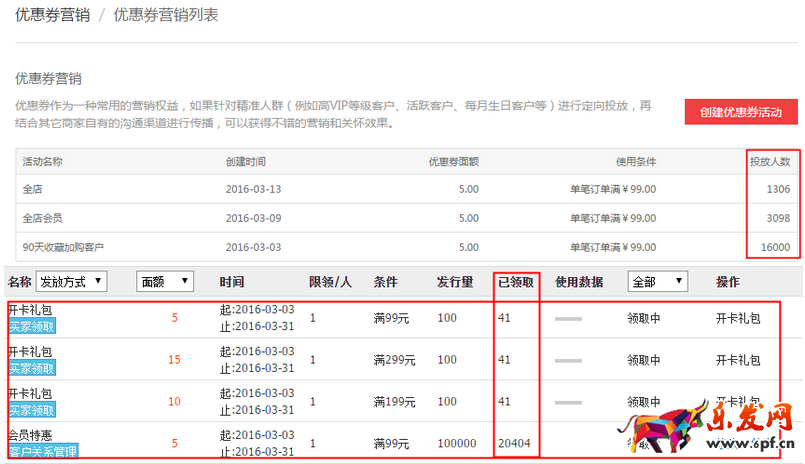Screen dimensions: 805x464
Task: Click the 全店 activity name
Action: point(32,189)
